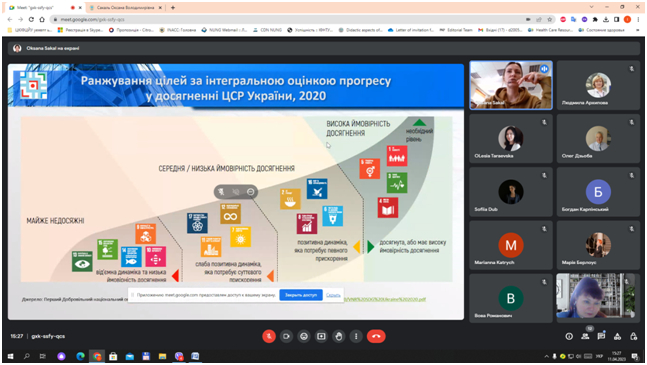The width and height of the screenshot is (647, 365).
Task: Click the hide link in sharing notification
Action: pos(333,295)
